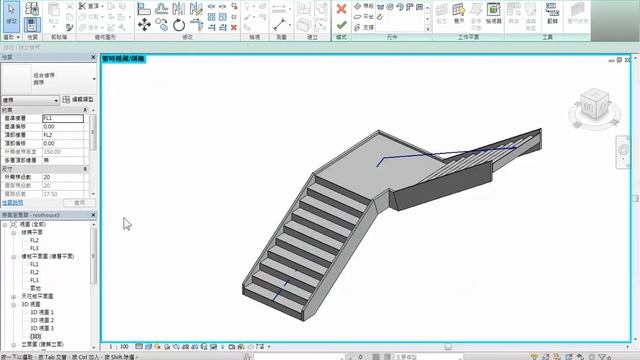
Task: Select the Support (支撐) component tool
Action: click(363, 27)
